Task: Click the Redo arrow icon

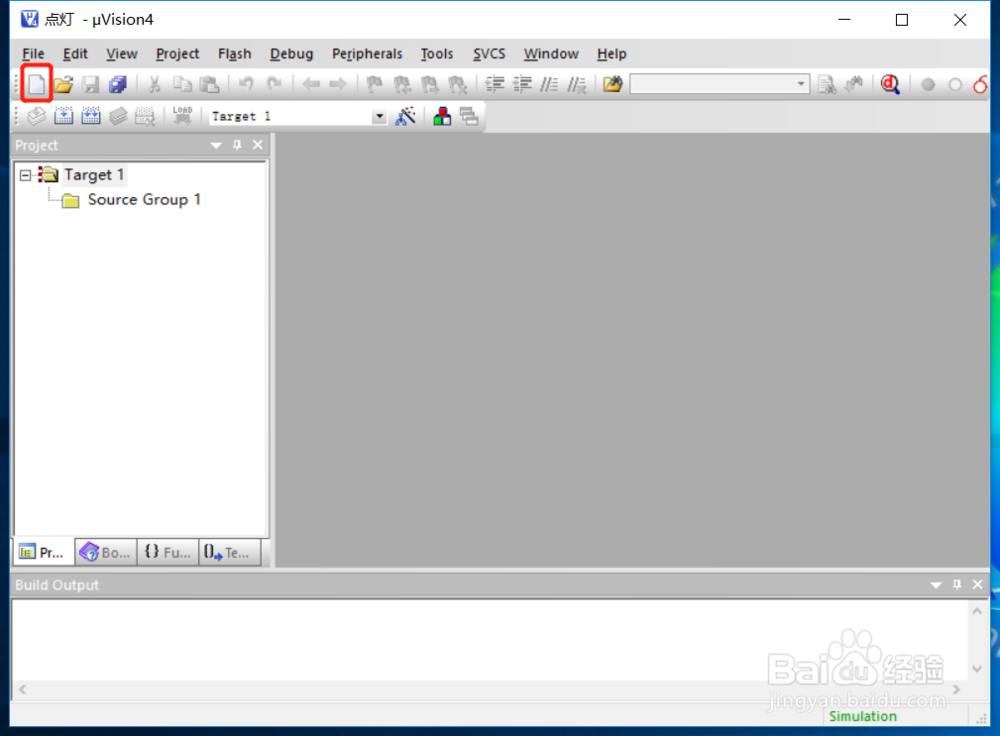Action: pos(274,84)
